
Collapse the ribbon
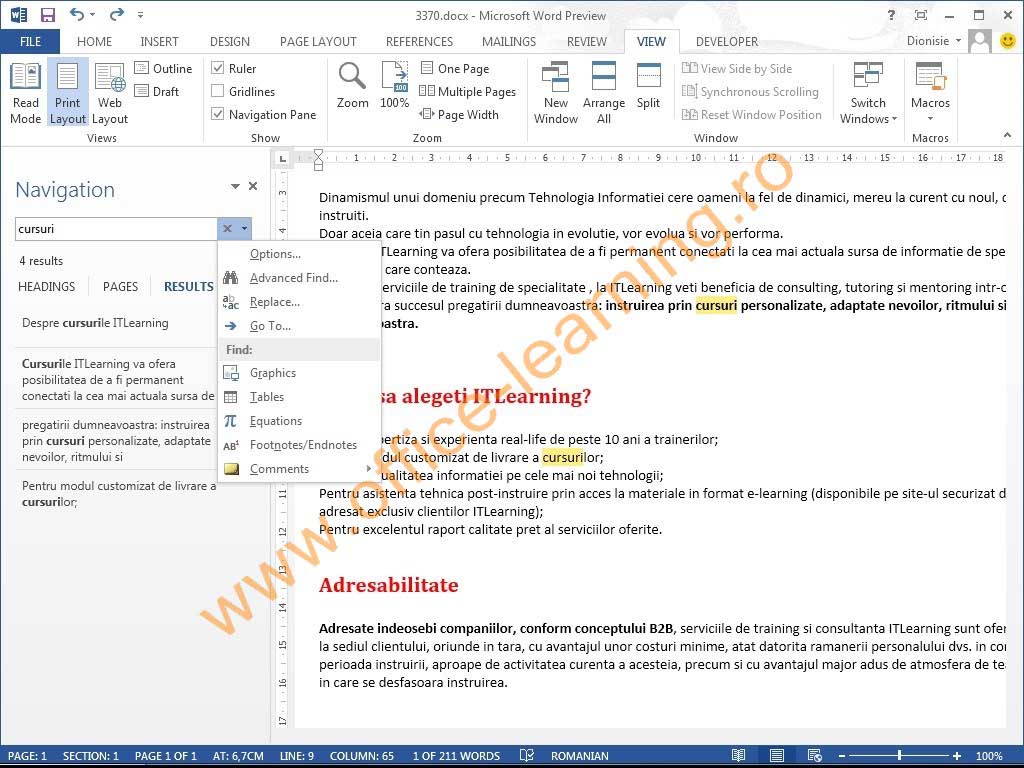pyautogui.click(x=1007, y=135)
